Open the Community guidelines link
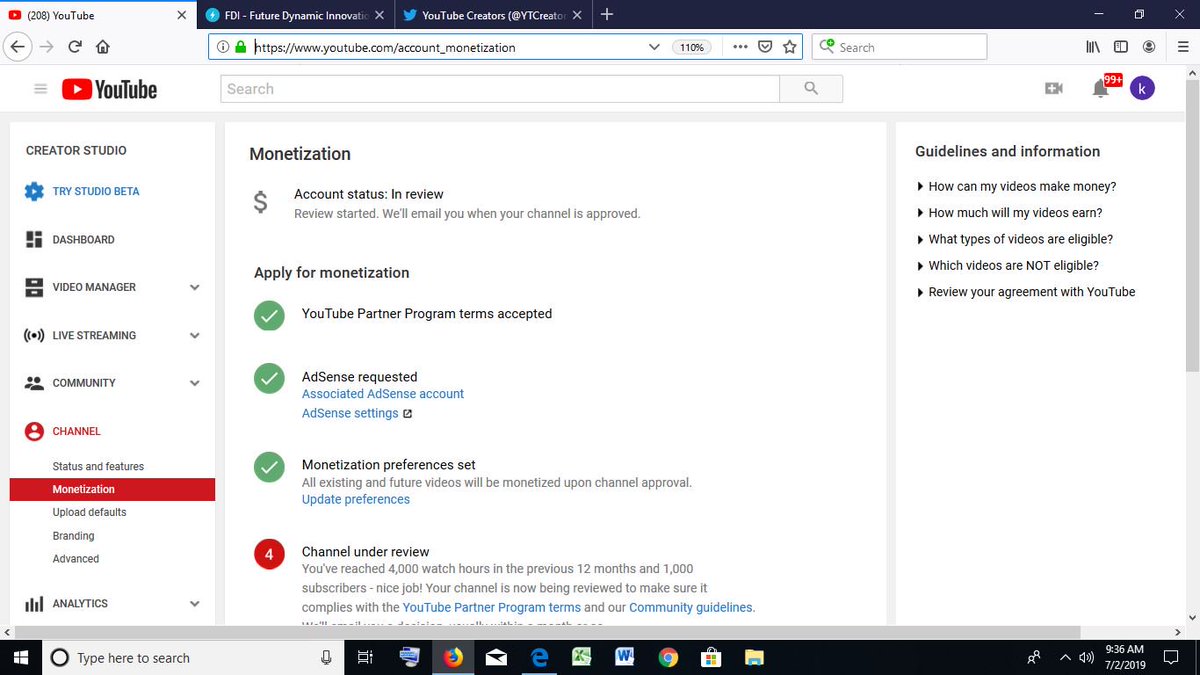Image resolution: width=1200 pixels, height=675 pixels. [x=690, y=607]
